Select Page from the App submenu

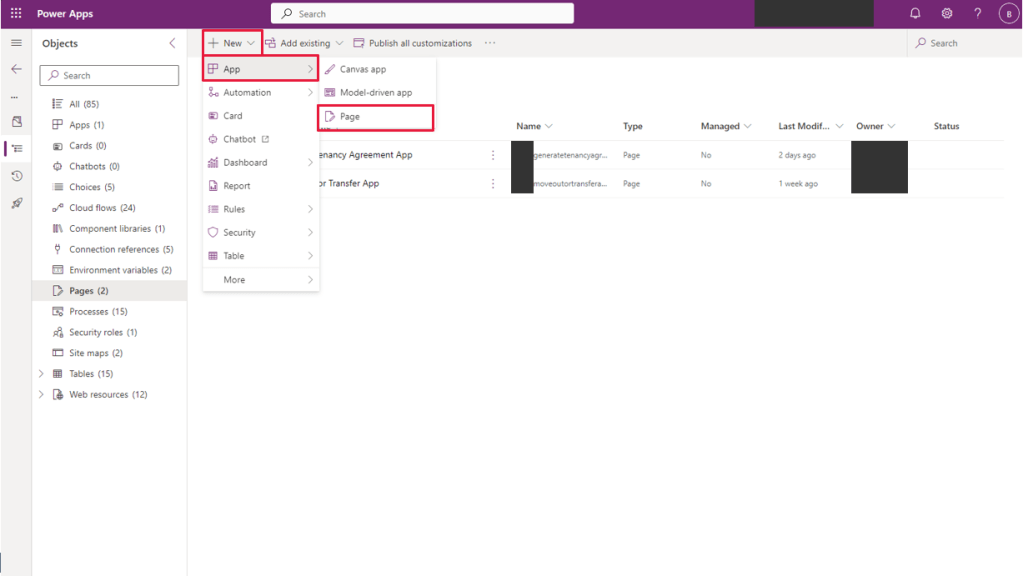(x=350, y=117)
